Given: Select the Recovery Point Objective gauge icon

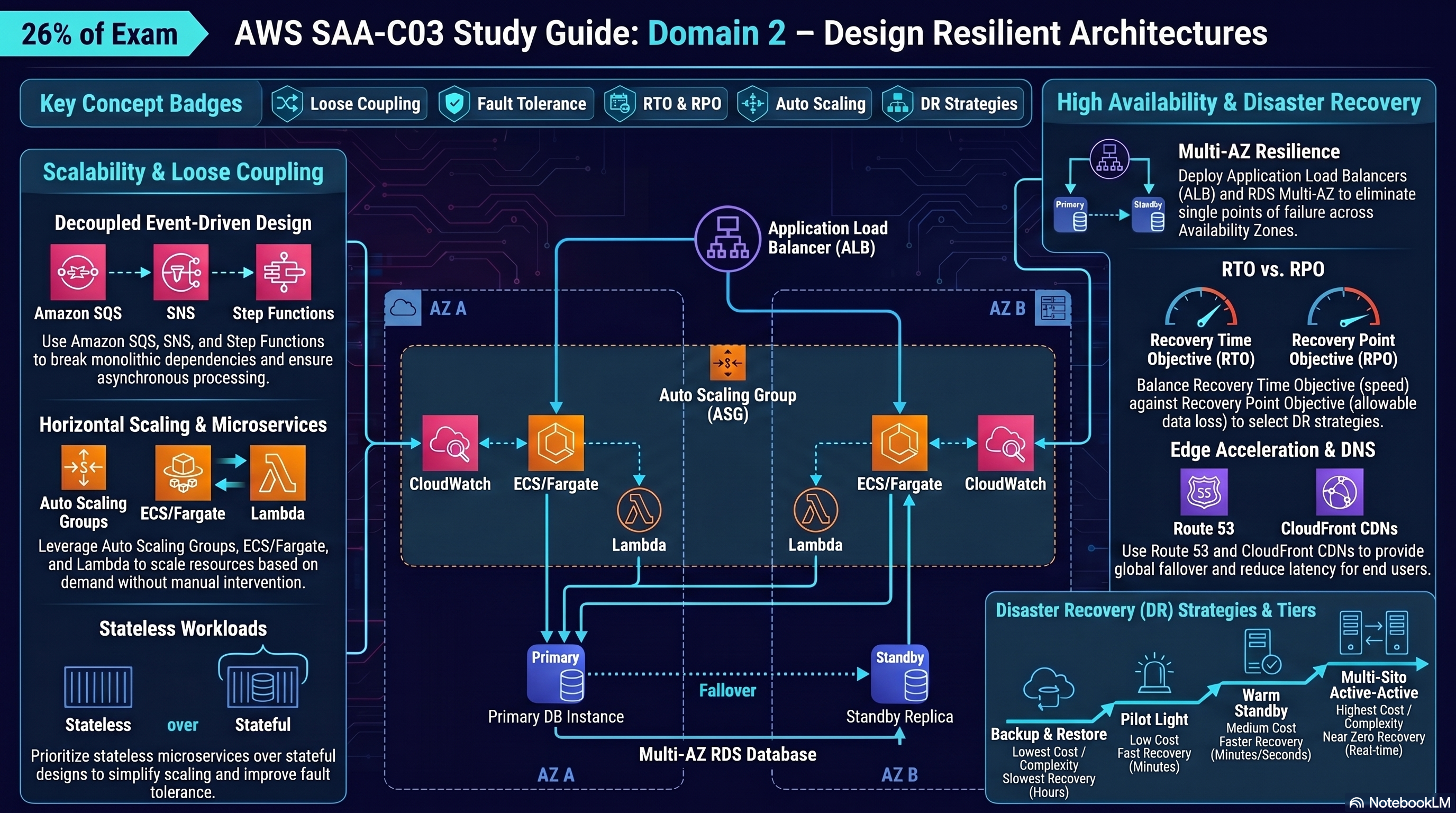Looking at the screenshot, I should coord(1343,308).
